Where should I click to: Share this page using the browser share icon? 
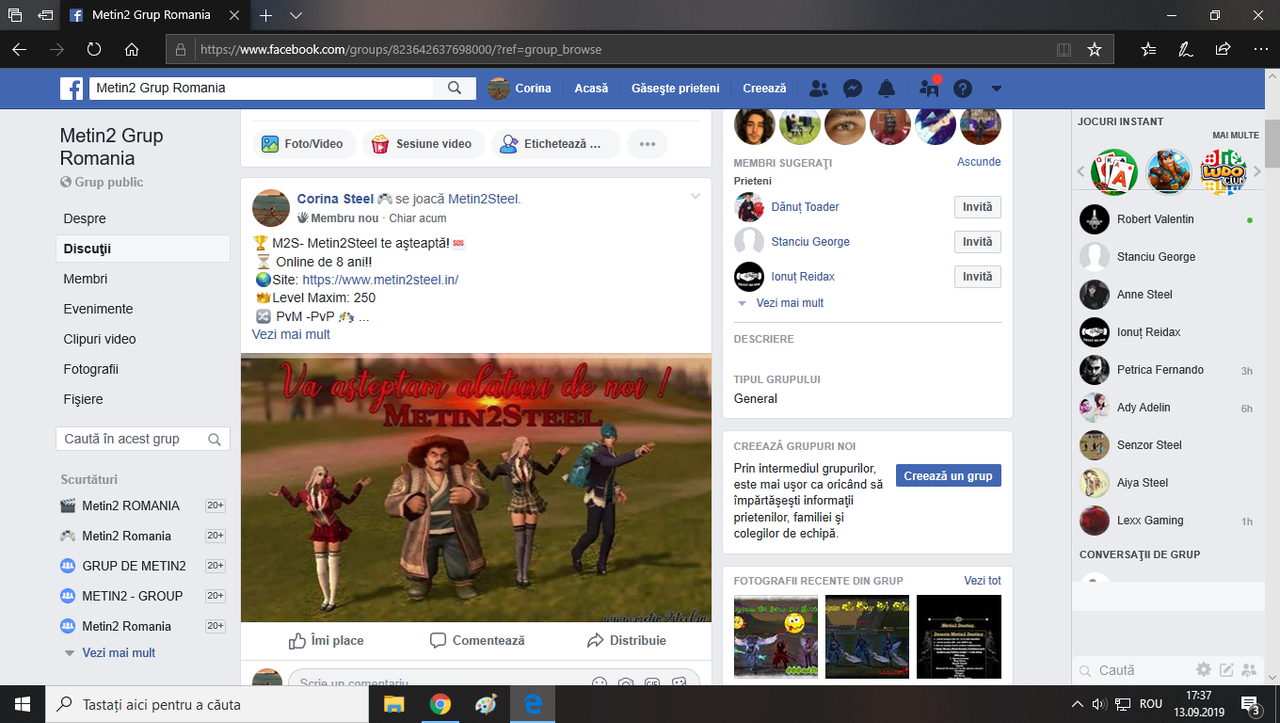pos(1223,49)
